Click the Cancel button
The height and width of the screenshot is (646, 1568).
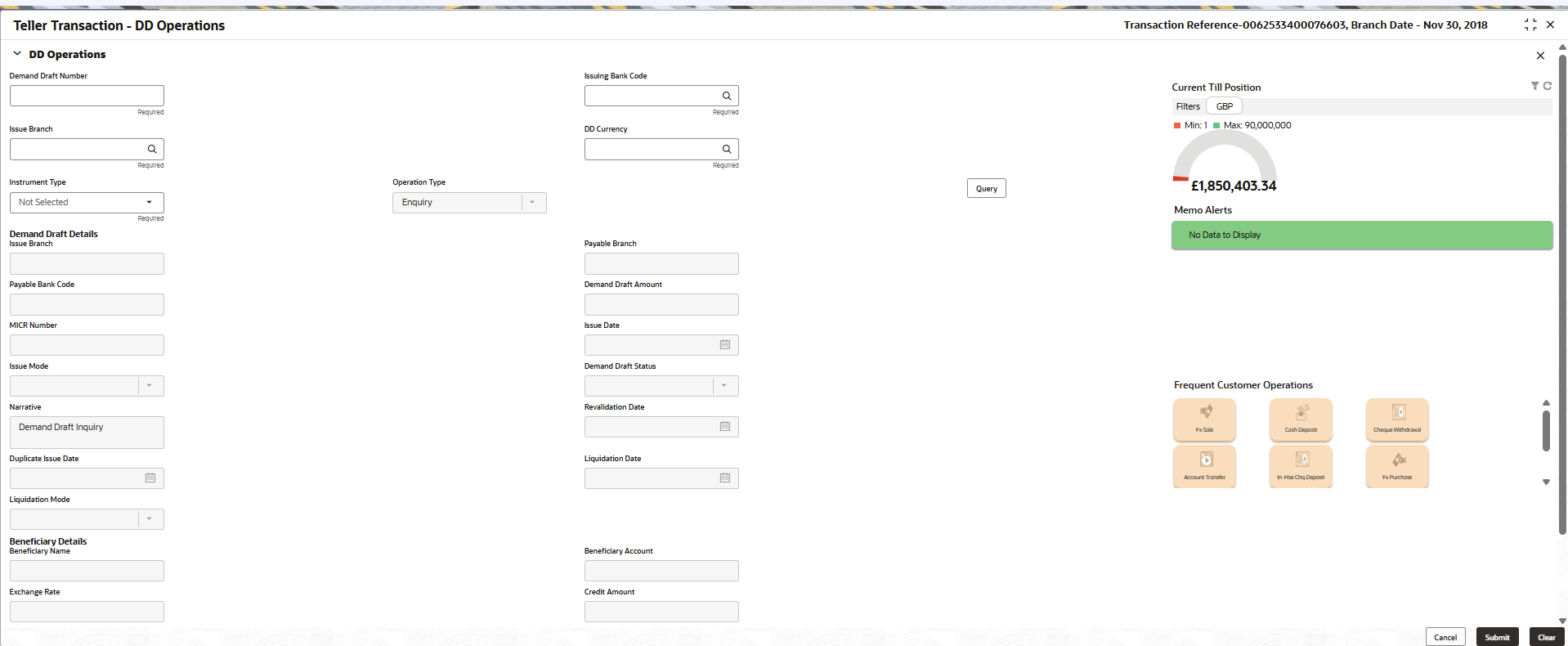pyautogui.click(x=1445, y=637)
